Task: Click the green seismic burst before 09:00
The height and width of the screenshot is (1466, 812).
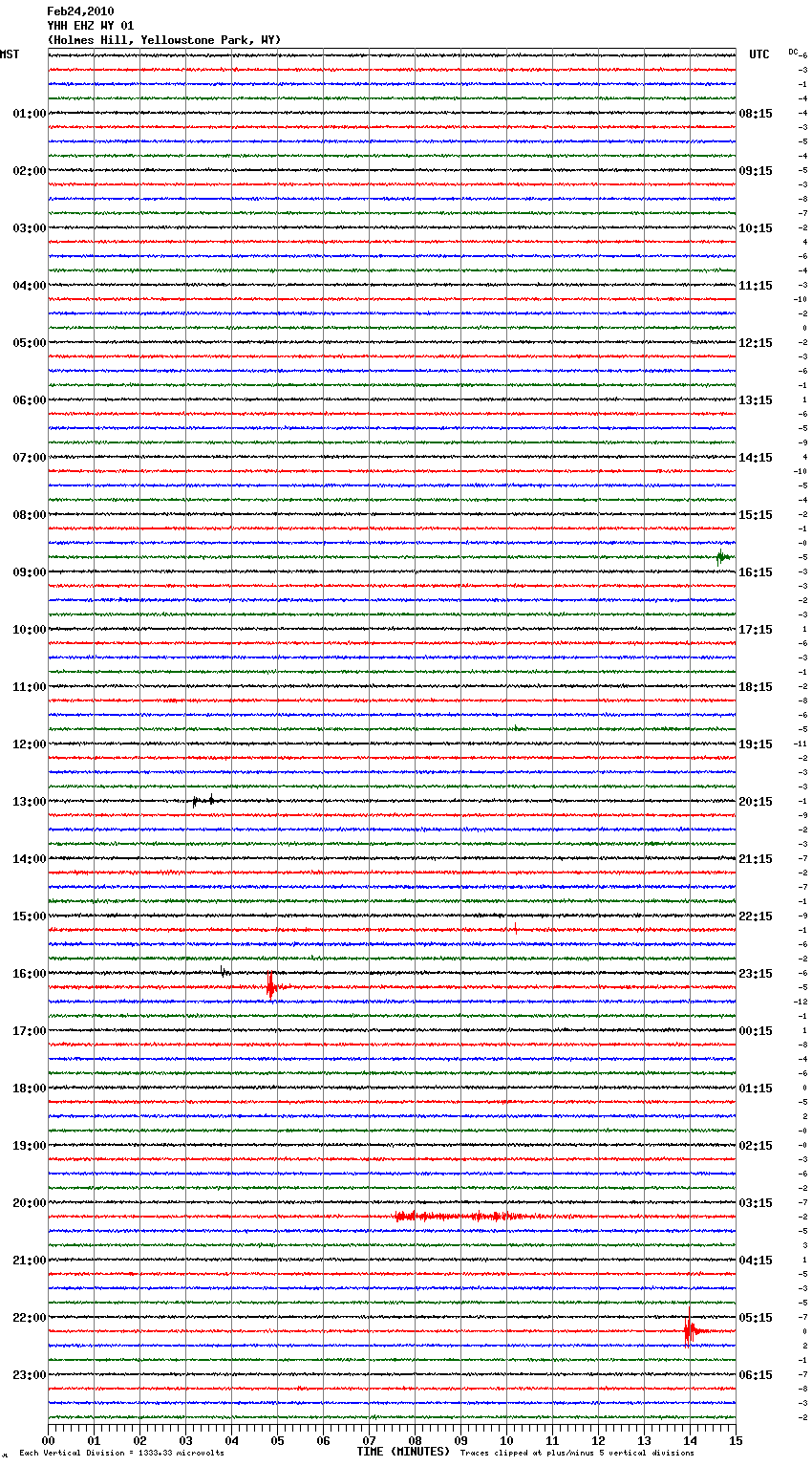Action: point(724,557)
